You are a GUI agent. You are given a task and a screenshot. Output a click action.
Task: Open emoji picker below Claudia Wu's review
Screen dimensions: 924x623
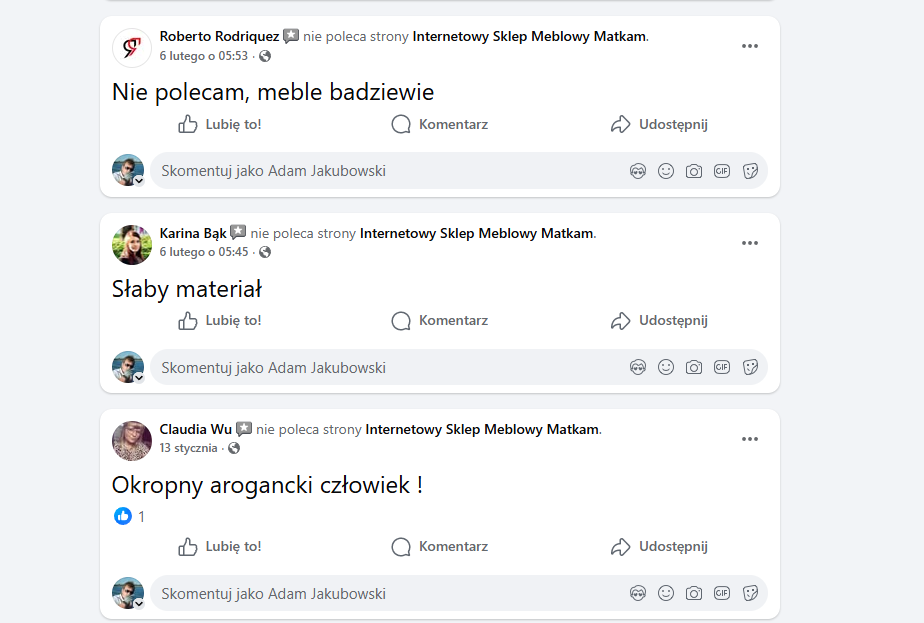(x=666, y=593)
